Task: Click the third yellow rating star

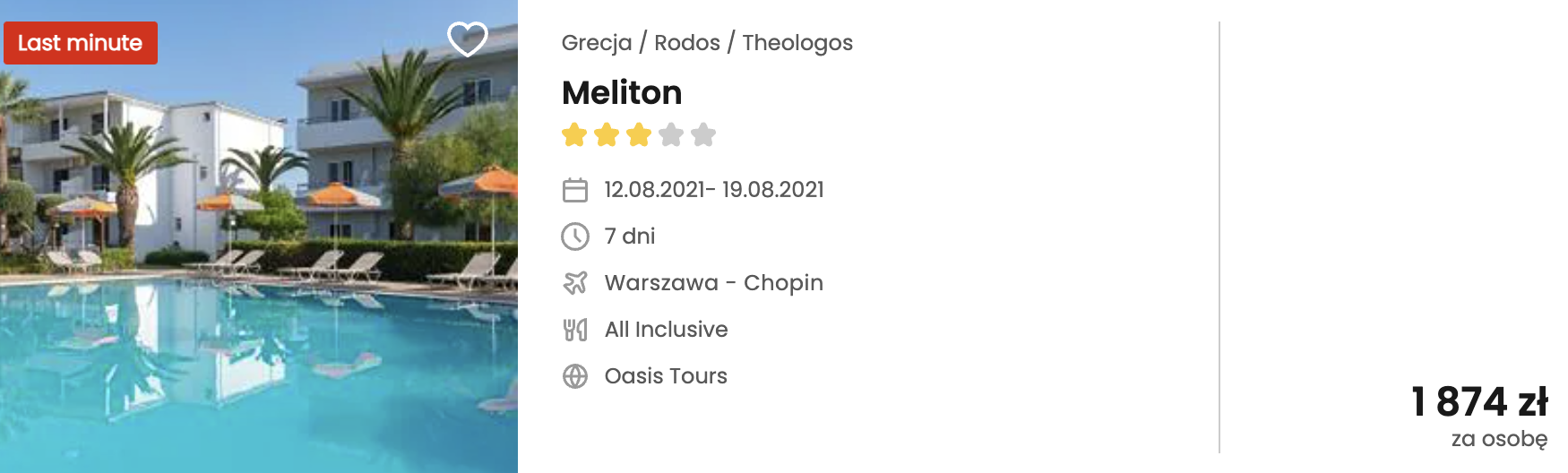Action: coord(639,135)
